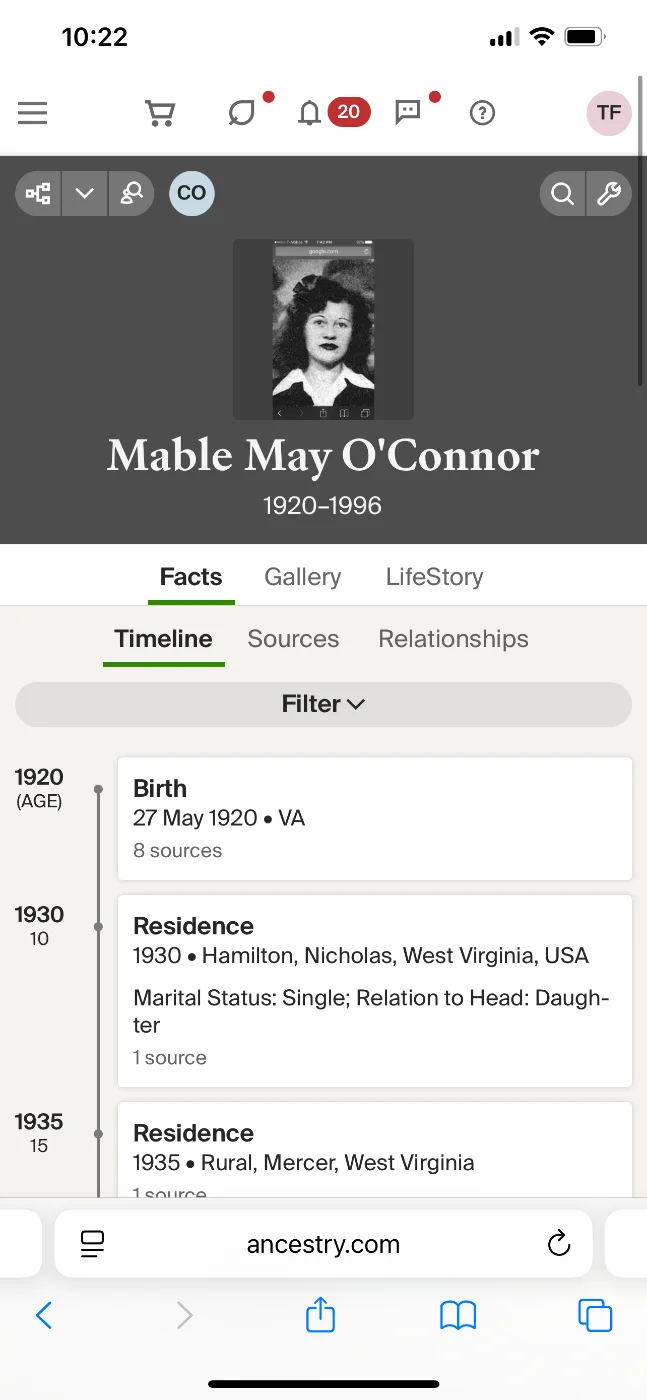Open the TF account profile menu
Screen dimensions: 647x1400
click(608, 113)
